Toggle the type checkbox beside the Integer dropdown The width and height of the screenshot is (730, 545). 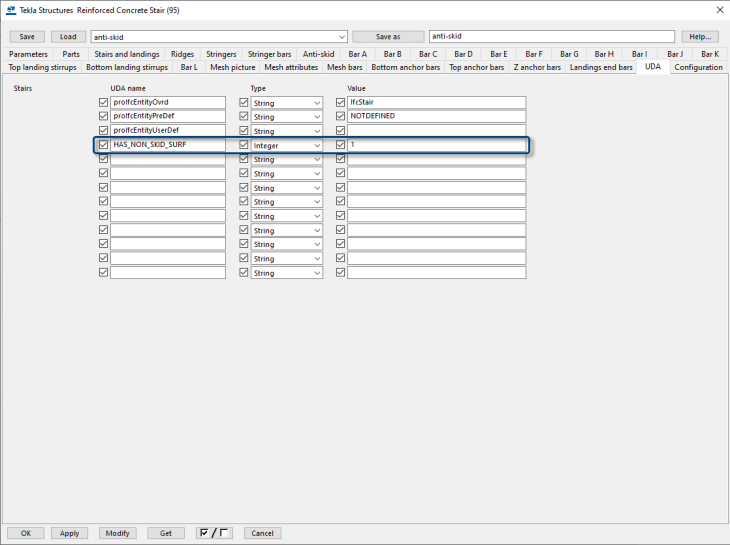click(x=244, y=145)
